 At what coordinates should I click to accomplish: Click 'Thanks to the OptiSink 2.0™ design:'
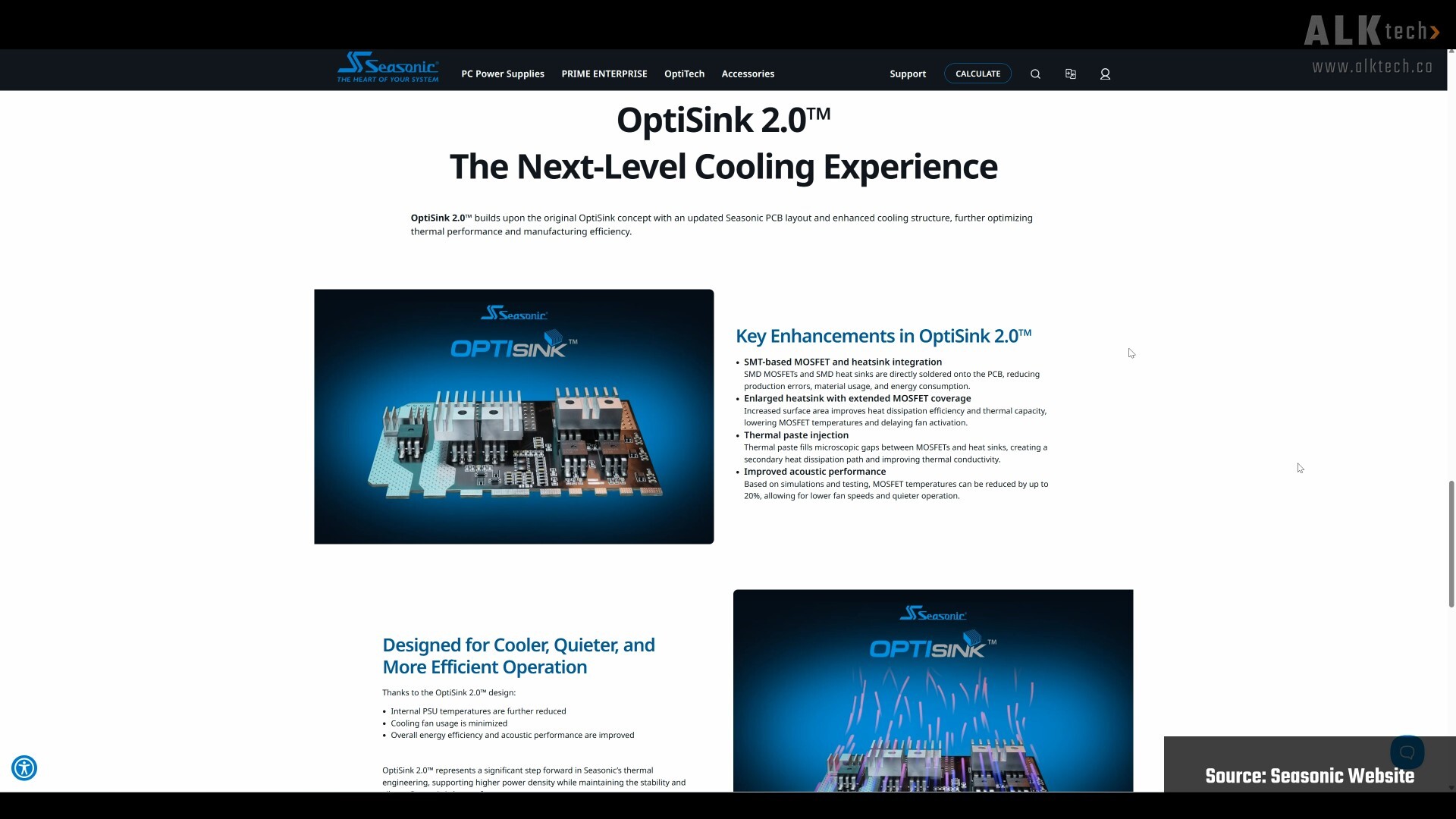[449, 692]
